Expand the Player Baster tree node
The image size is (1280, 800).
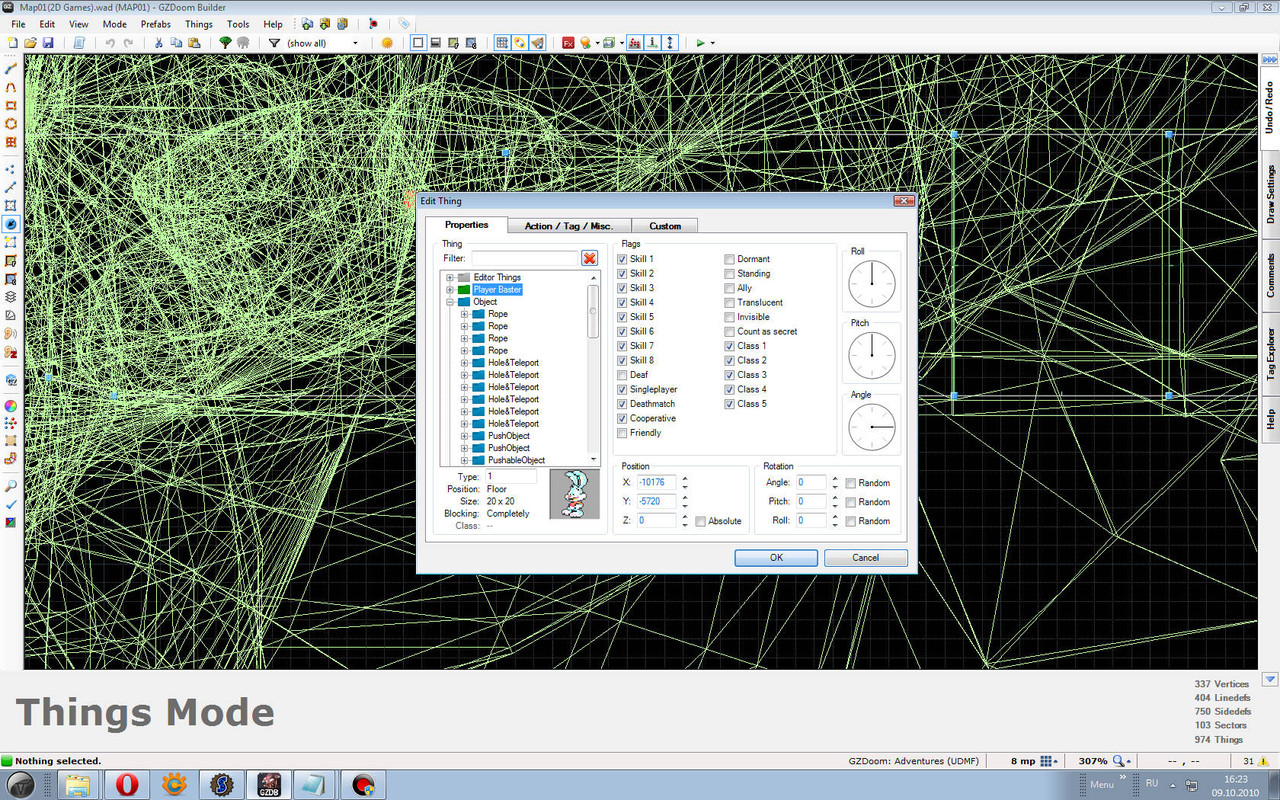click(450, 289)
